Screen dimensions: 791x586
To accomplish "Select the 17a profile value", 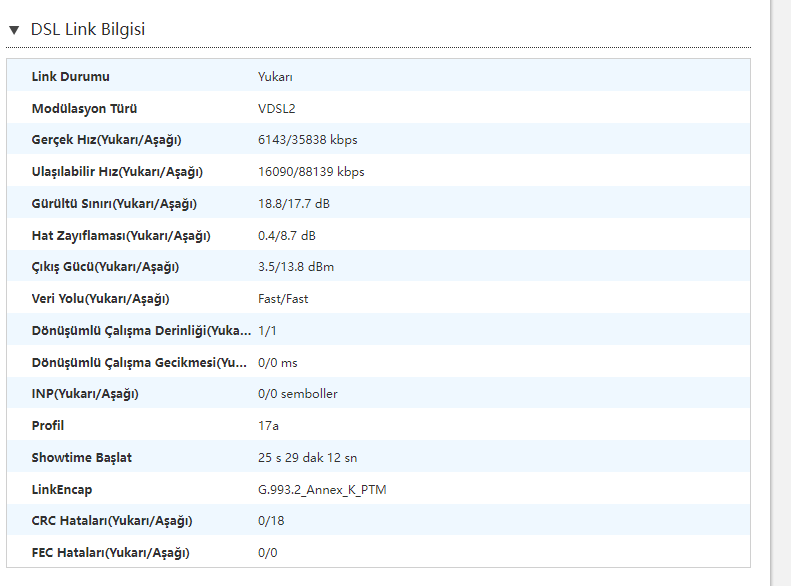I will click(x=268, y=426).
